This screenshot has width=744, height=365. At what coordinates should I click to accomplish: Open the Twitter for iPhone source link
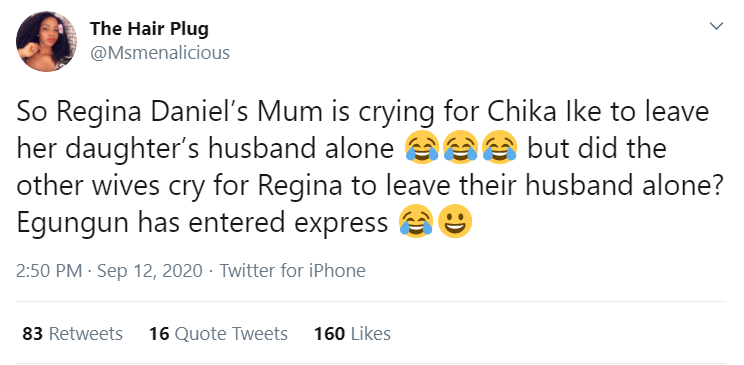coord(292,271)
